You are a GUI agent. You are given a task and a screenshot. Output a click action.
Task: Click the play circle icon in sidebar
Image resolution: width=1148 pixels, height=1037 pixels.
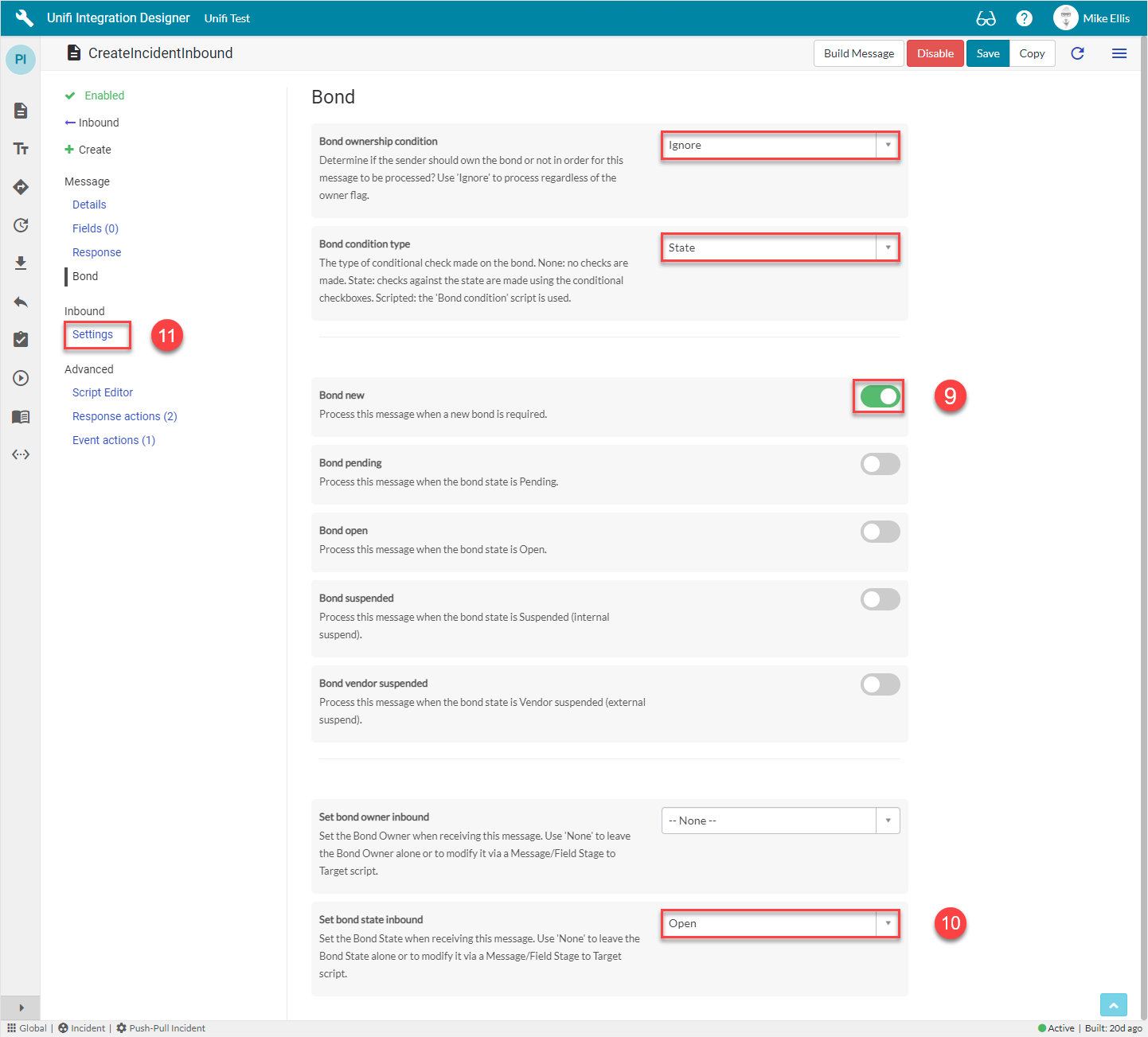point(21,378)
